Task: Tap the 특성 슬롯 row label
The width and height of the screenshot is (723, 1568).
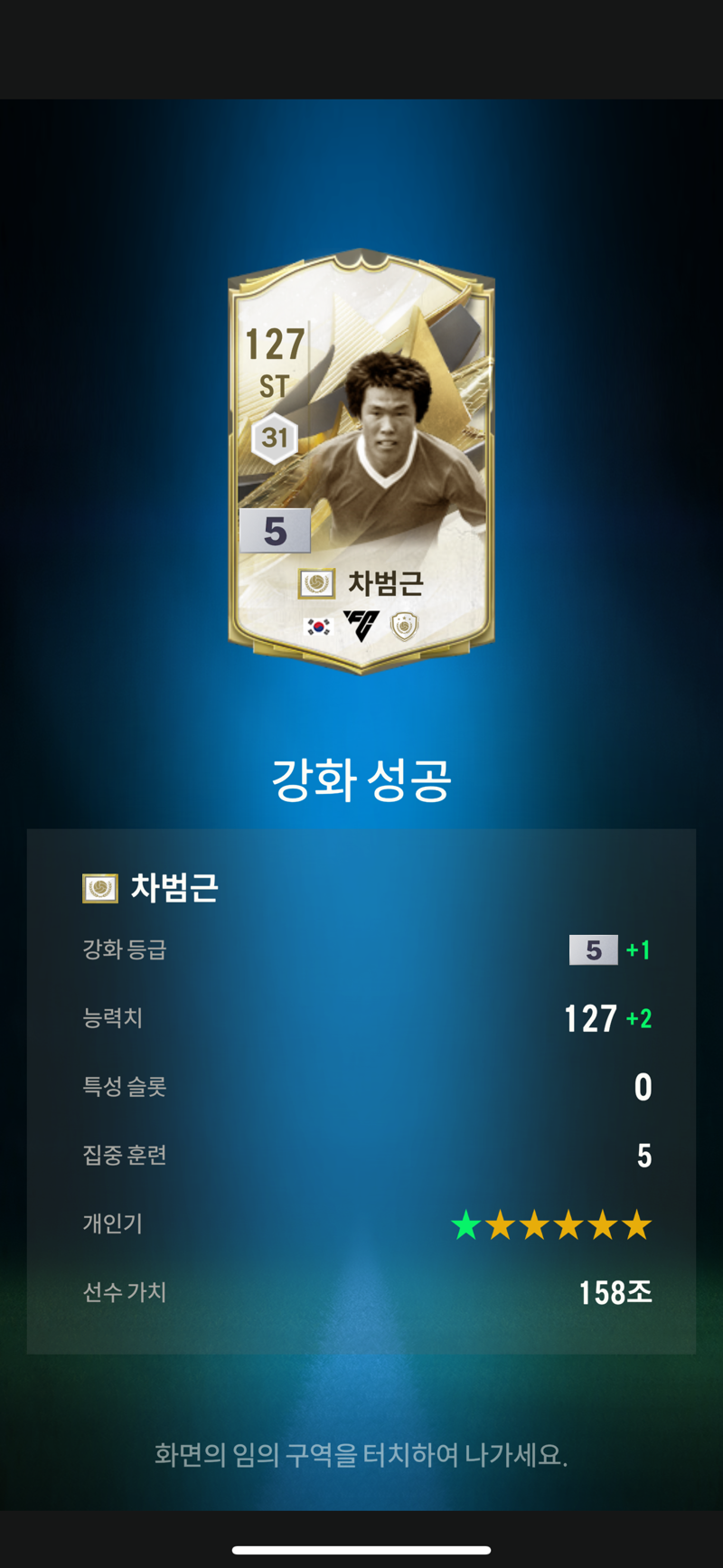Action: pos(125,1086)
